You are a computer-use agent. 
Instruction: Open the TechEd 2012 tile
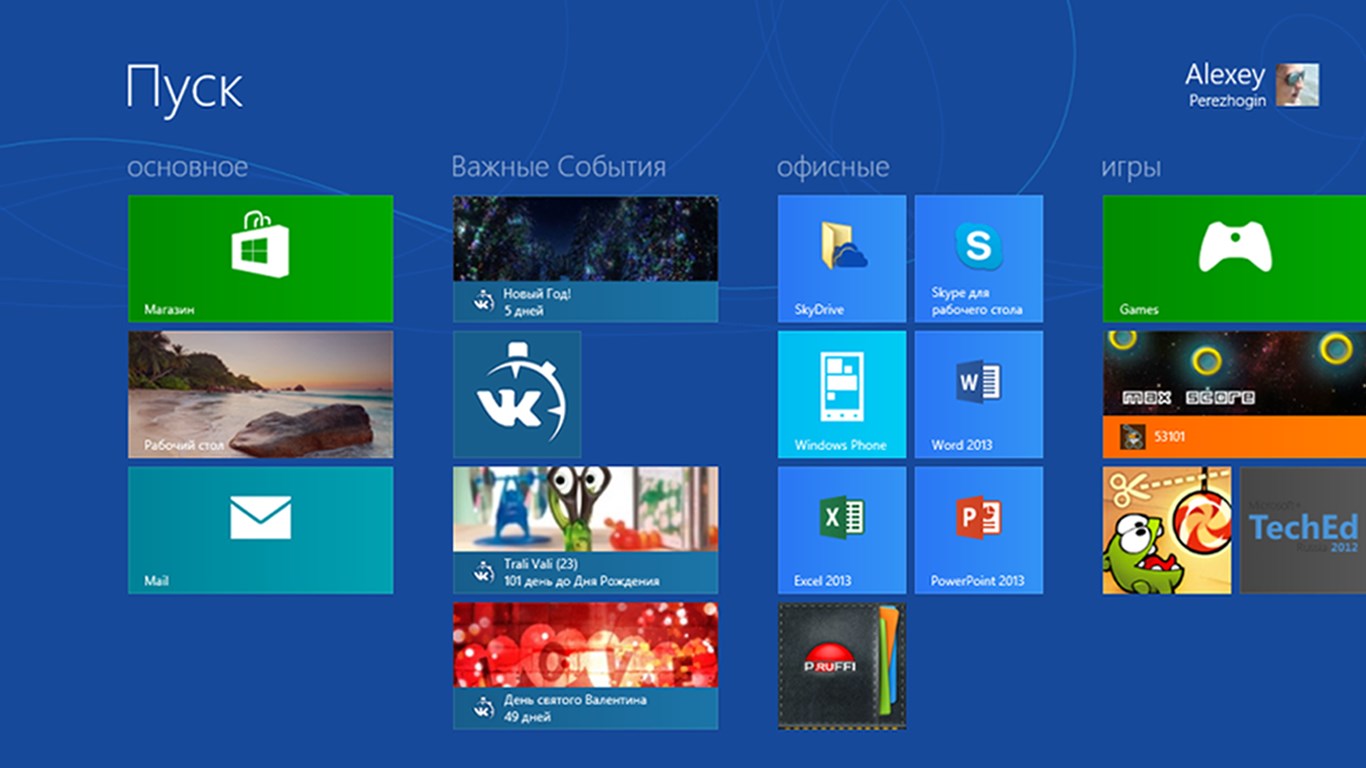[x=1303, y=530]
